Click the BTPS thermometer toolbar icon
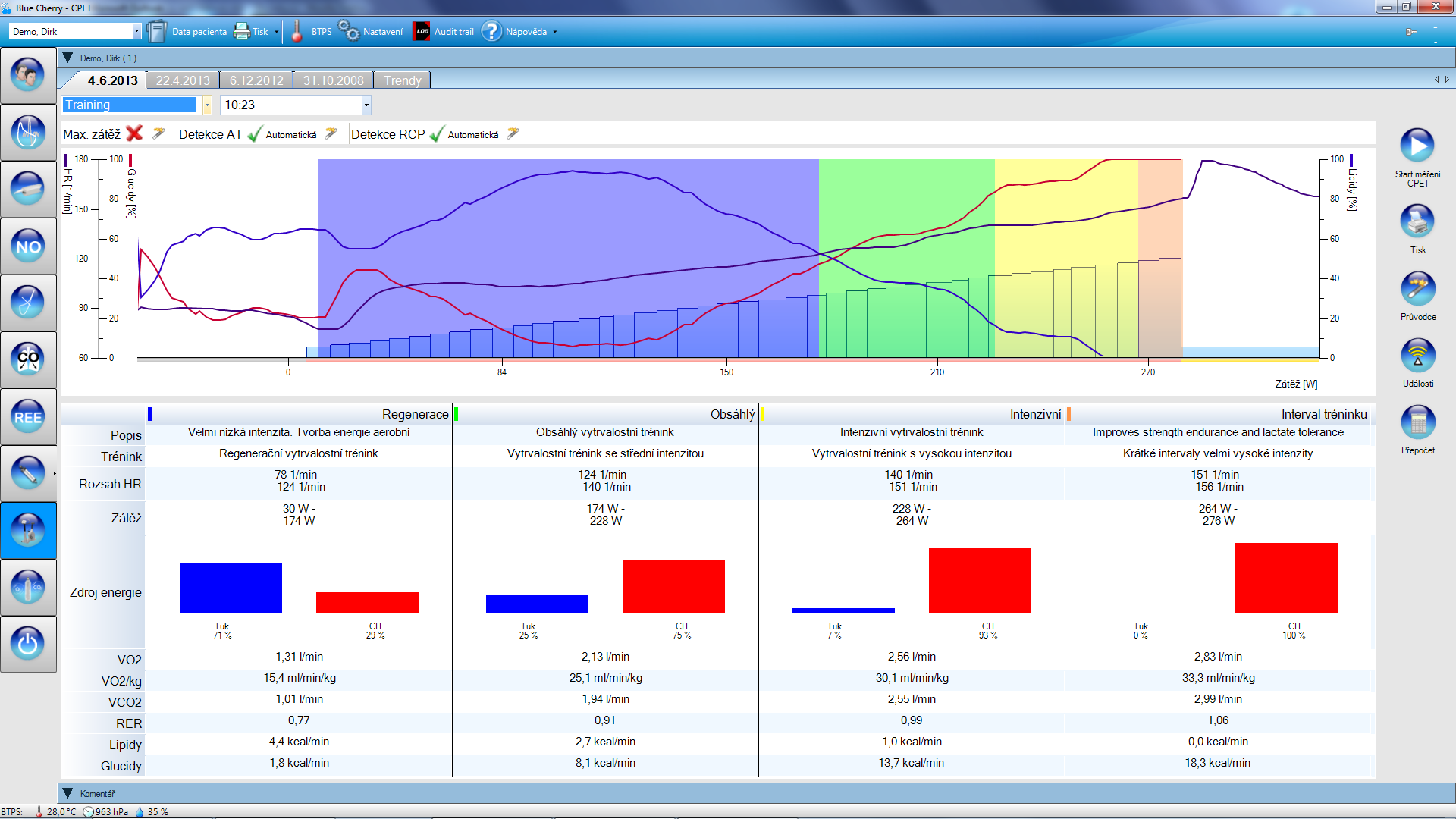The height and width of the screenshot is (819, 1456). (297, 32)
